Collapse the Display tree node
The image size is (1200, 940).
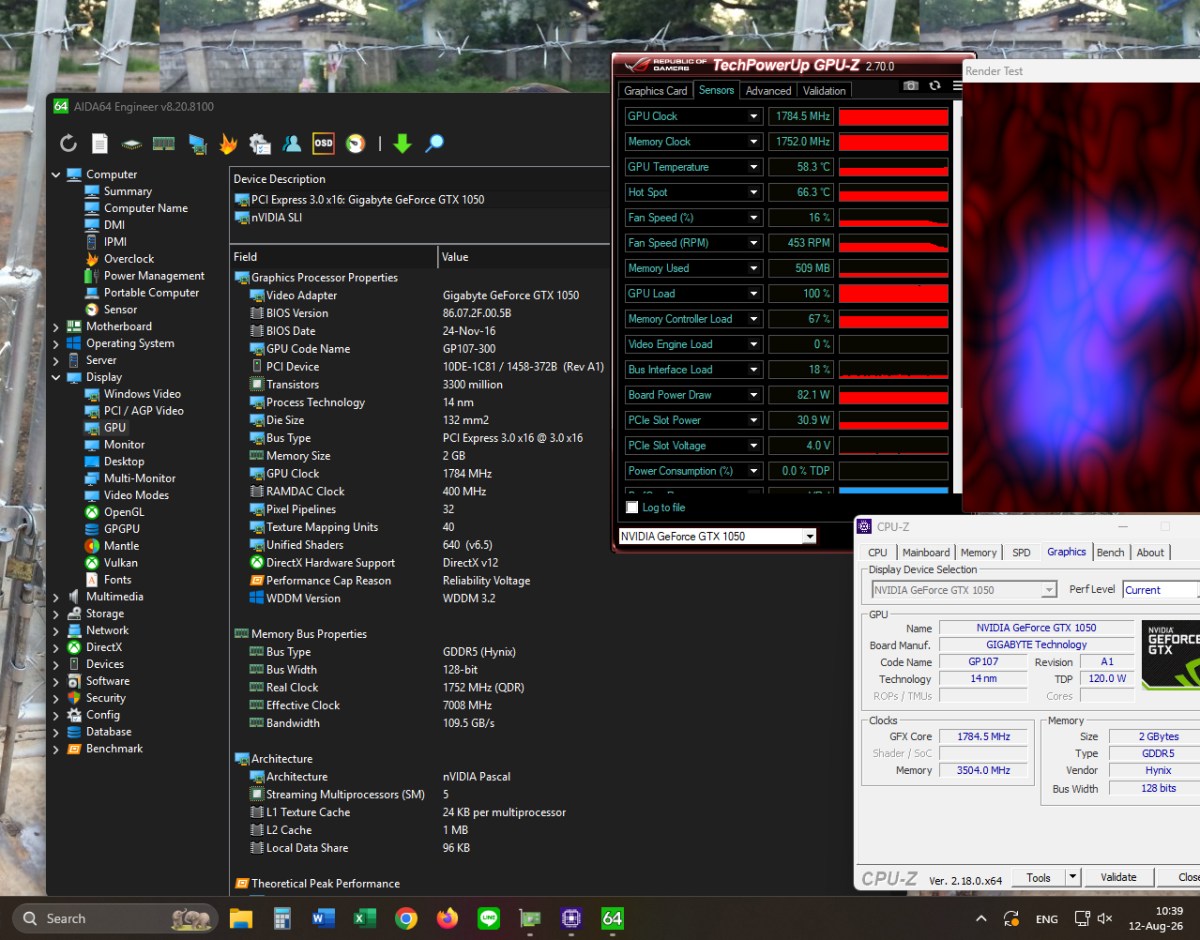(x=56, y=377)
